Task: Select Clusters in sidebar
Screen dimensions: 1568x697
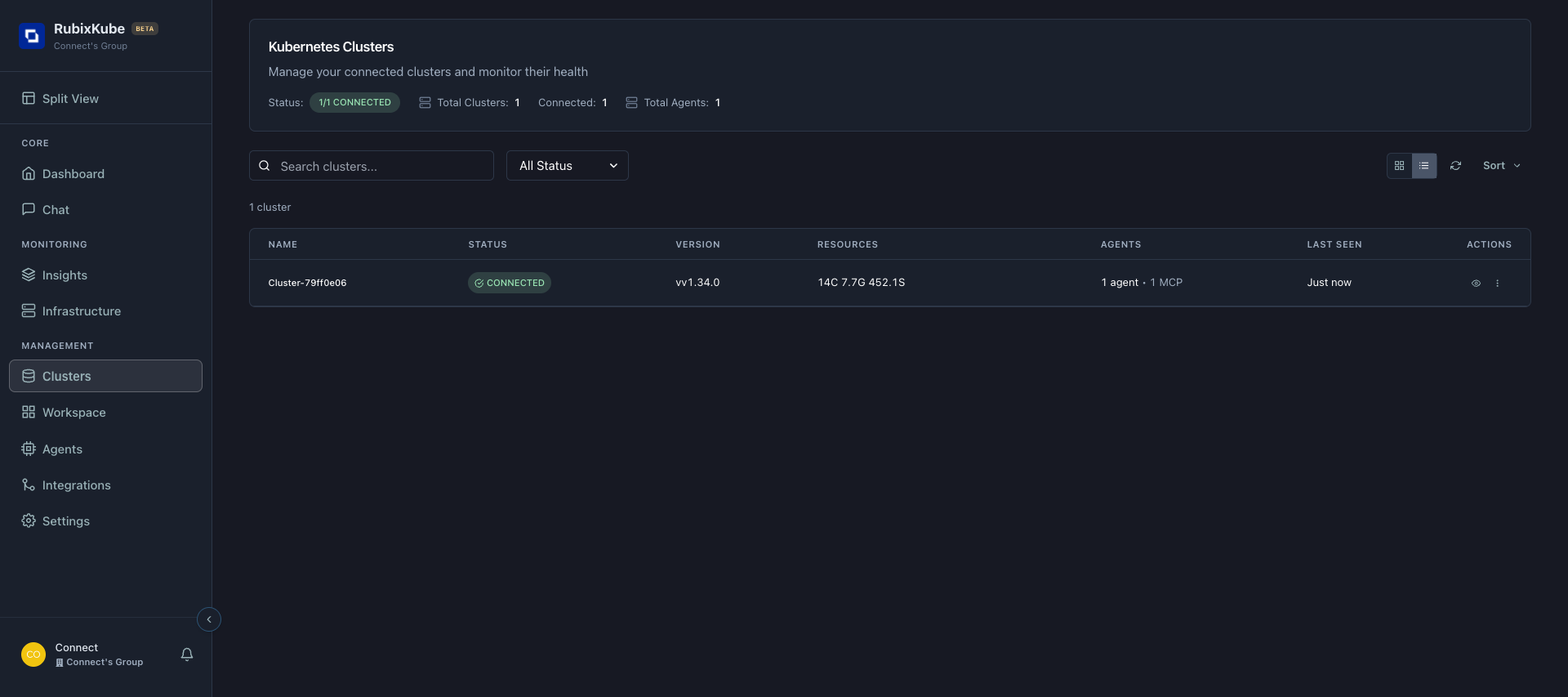Action: (x=105, y=376)
